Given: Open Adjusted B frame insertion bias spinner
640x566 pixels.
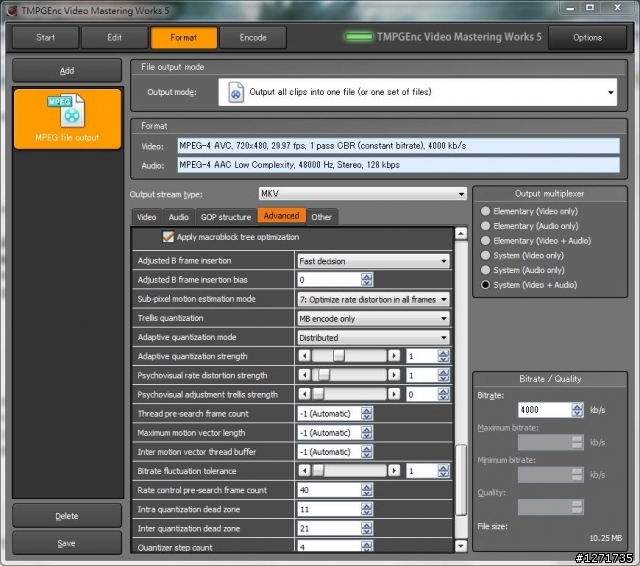Looking at the screenshot, I should click(367, 280).
